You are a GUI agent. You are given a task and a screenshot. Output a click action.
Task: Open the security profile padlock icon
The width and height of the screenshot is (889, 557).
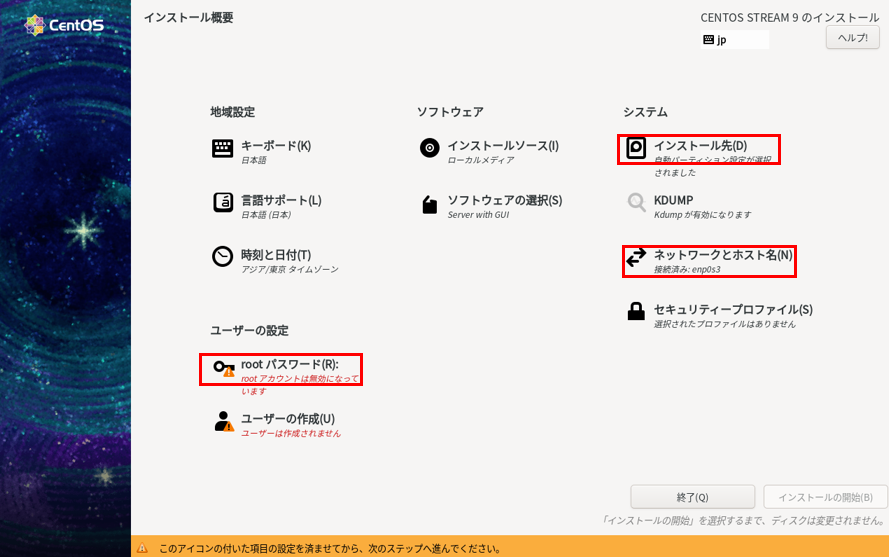(x=636, y=311)
